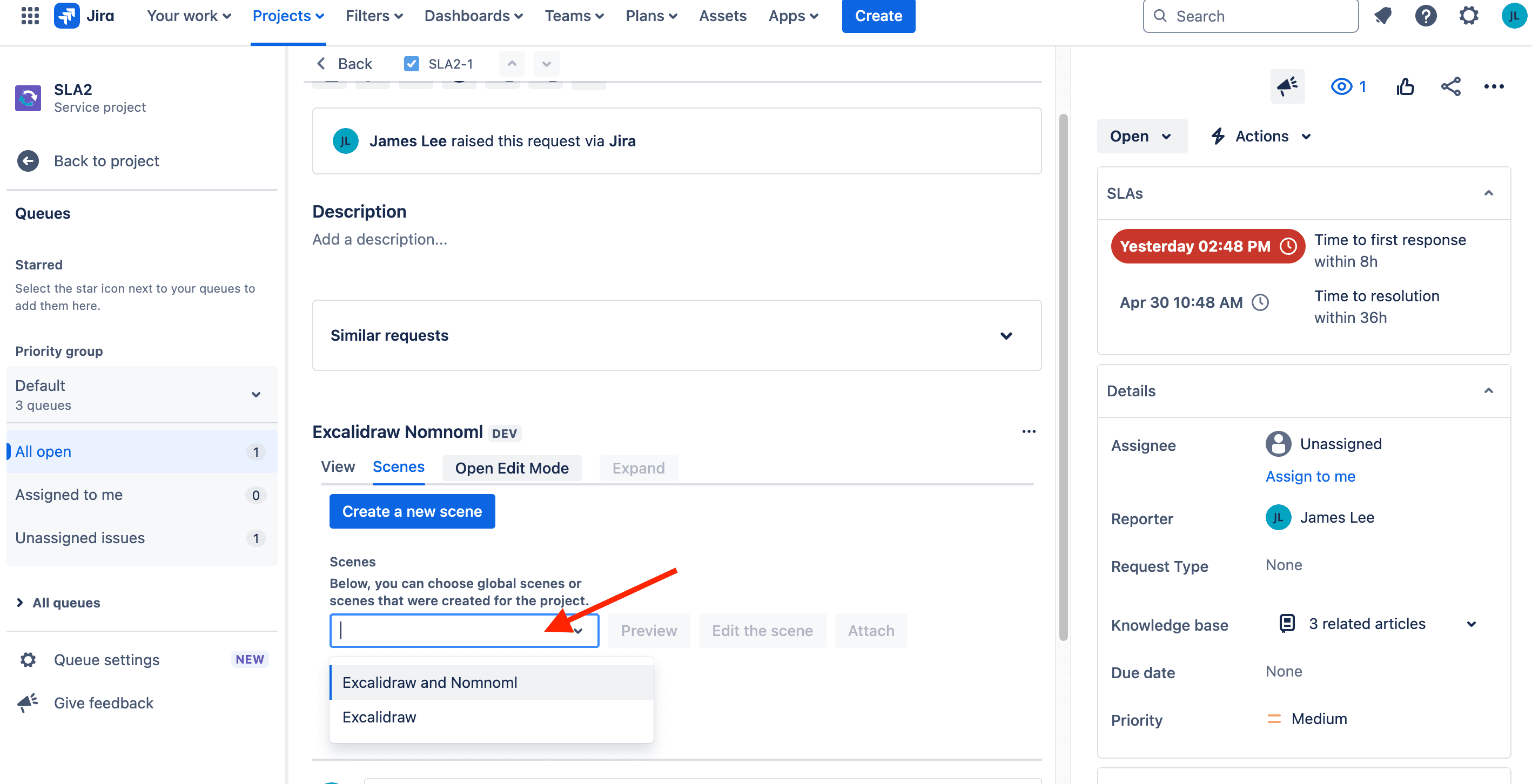Click James Lee reporter avatar
The height and width of the screenshot is (784, 1532).
coord(1278,518)
